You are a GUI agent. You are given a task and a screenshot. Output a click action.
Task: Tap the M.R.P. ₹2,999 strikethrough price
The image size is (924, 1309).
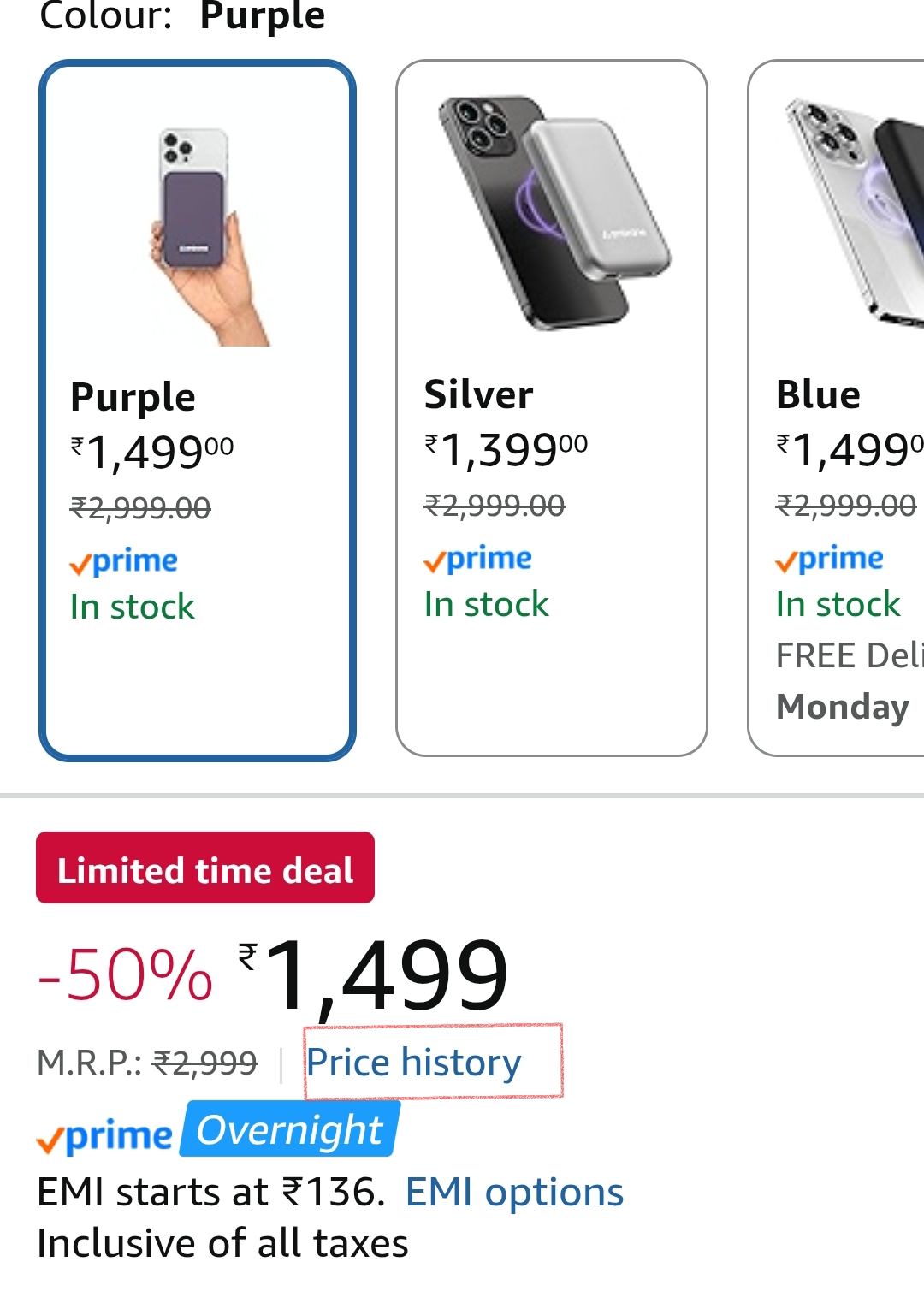(204, 1063)
